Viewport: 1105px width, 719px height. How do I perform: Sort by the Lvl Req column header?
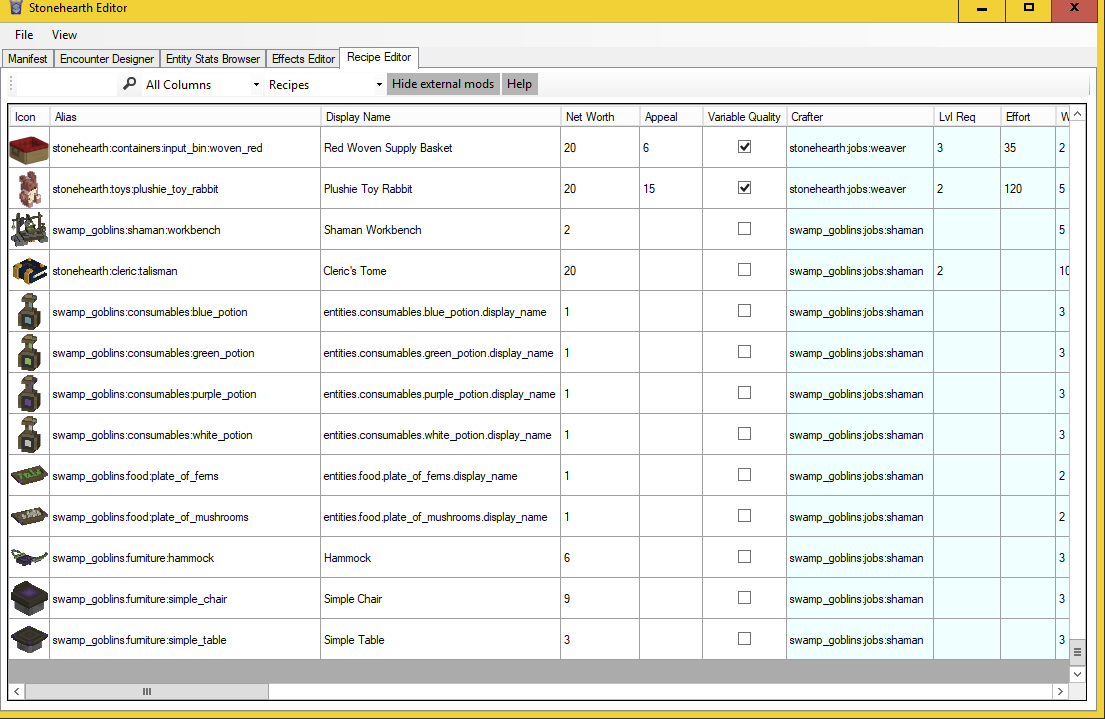967,117
